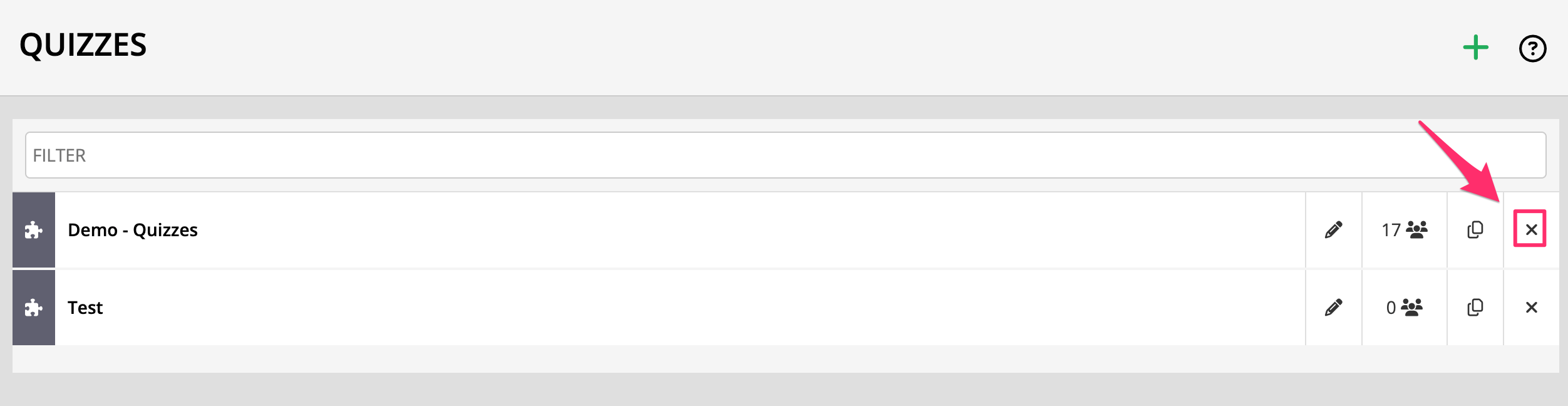Screen dimensions: 1568x406
Task: Click the people icon in Demo - Quizzes row
Action: (x=1417, y=230)
